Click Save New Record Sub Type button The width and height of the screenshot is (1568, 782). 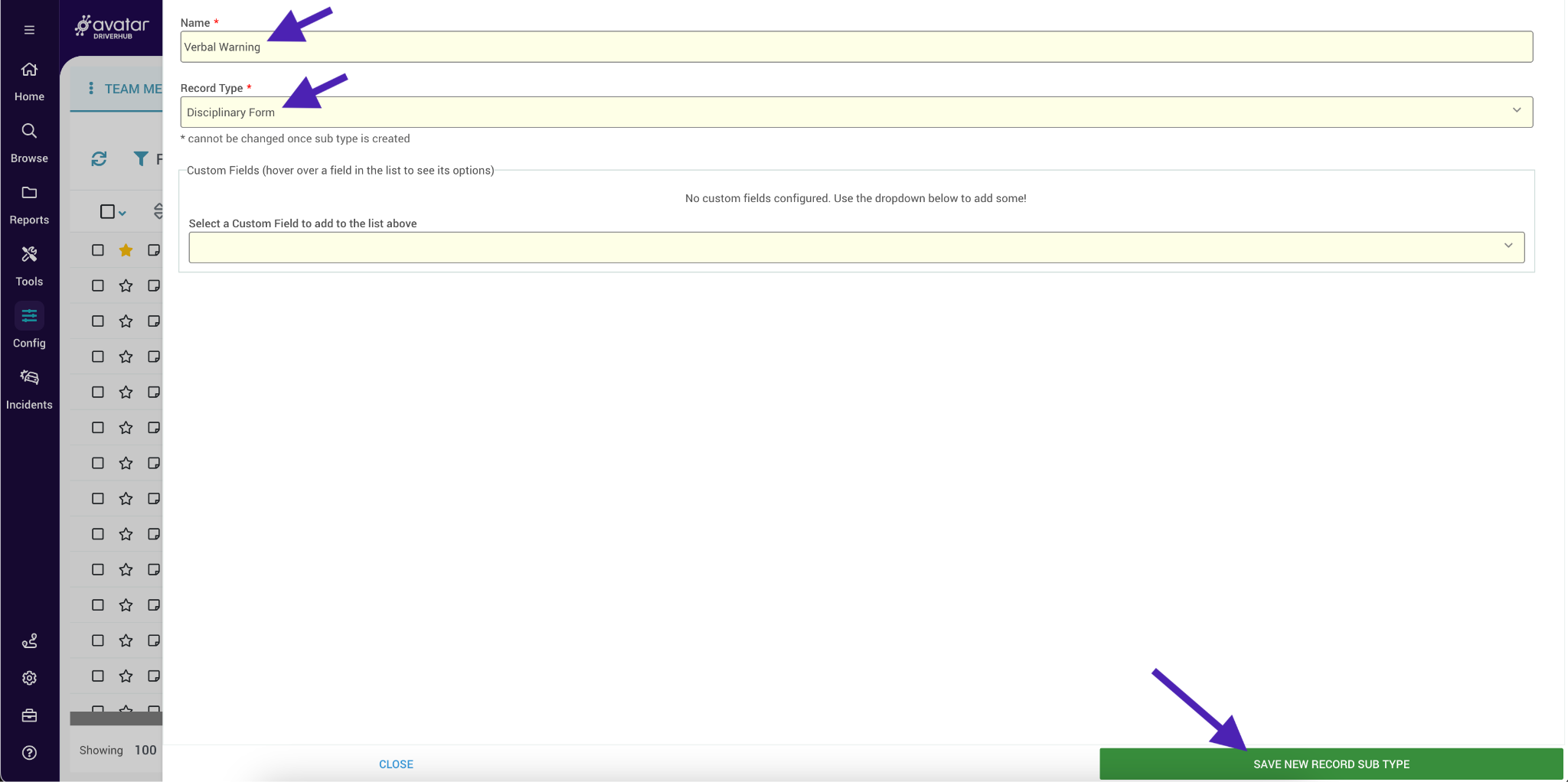pyautogui.click(x=1331, y=764)
